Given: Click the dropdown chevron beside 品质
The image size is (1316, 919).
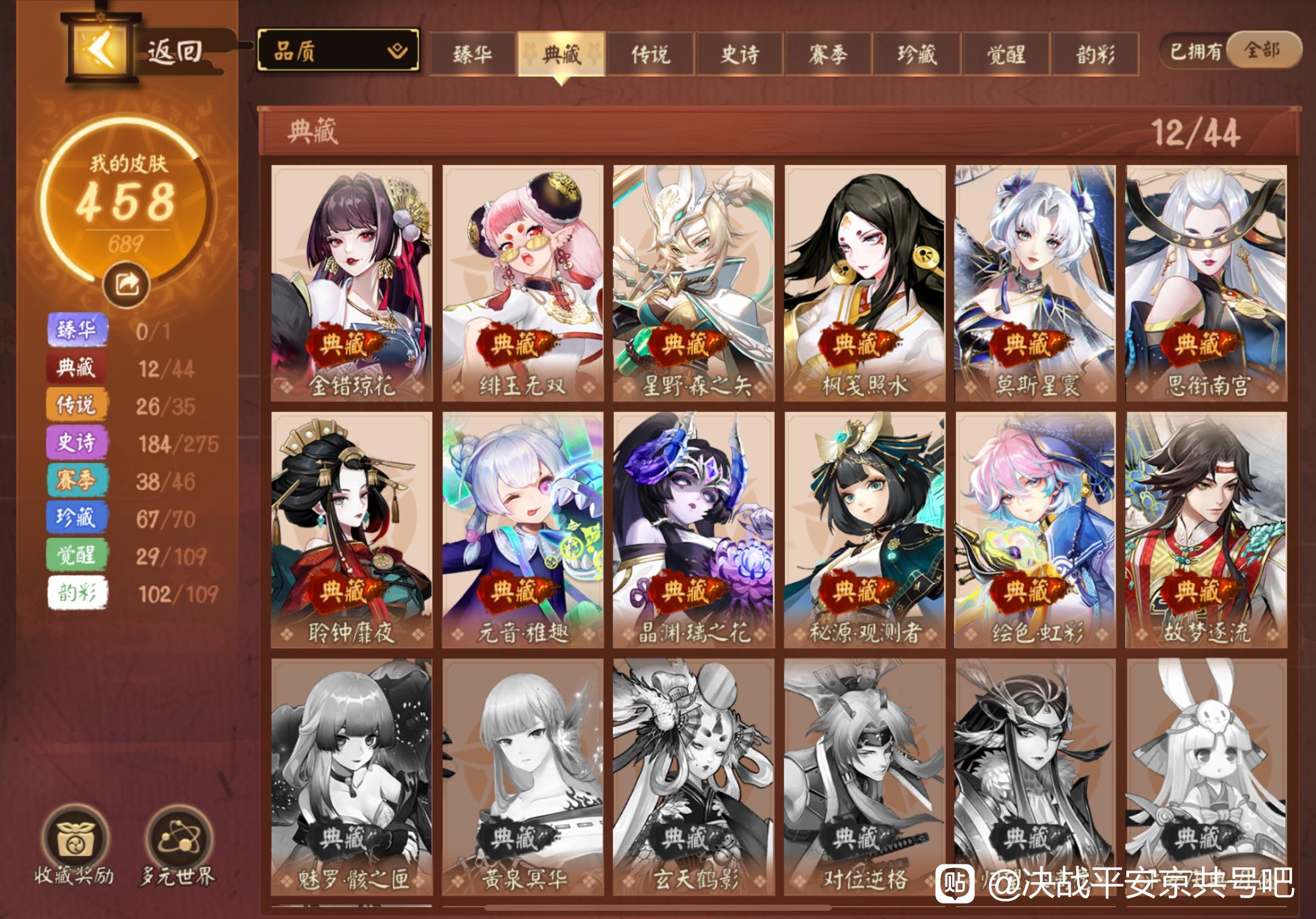Looking at the screenshot, I should (397, 52).
